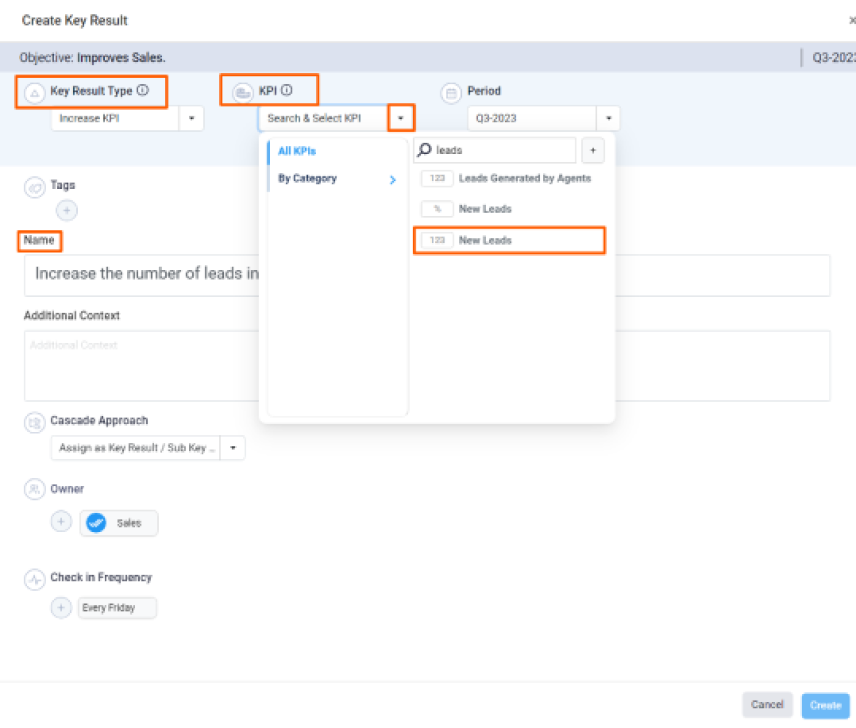This screenshot has height=728, width=856.
Task: Click the Cancel button
Action: click(x=767, y=705)
